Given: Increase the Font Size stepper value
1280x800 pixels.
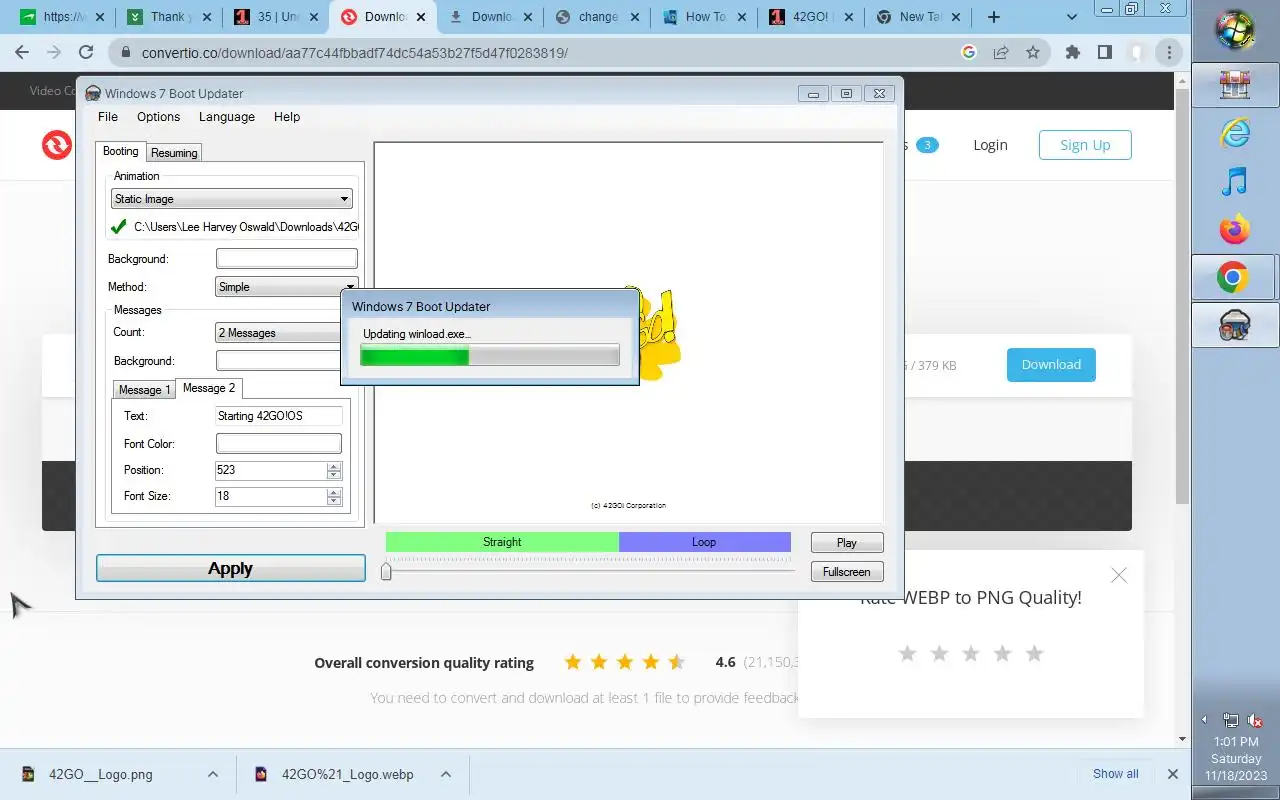Looking at the screenshot, I should tap(334, 492).
